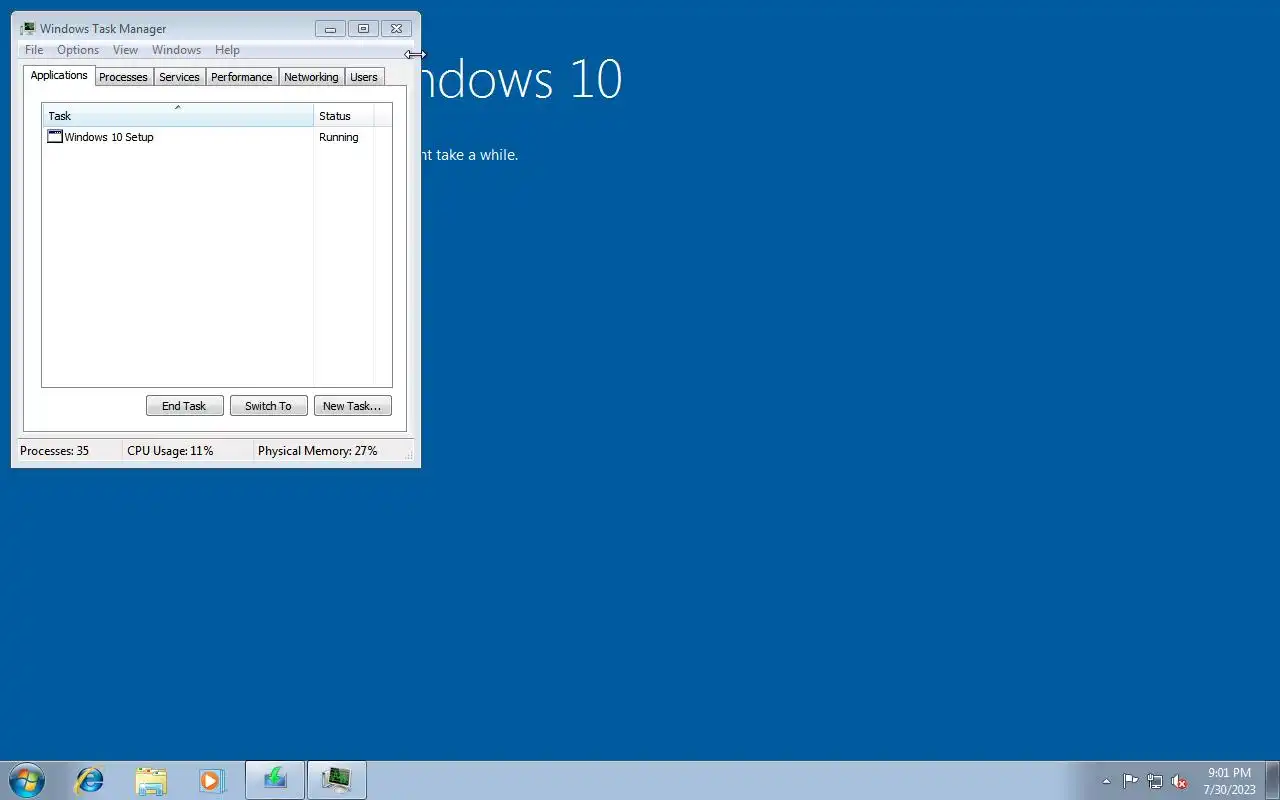
Task: Click the Switch To button
Action: point(268,406)
